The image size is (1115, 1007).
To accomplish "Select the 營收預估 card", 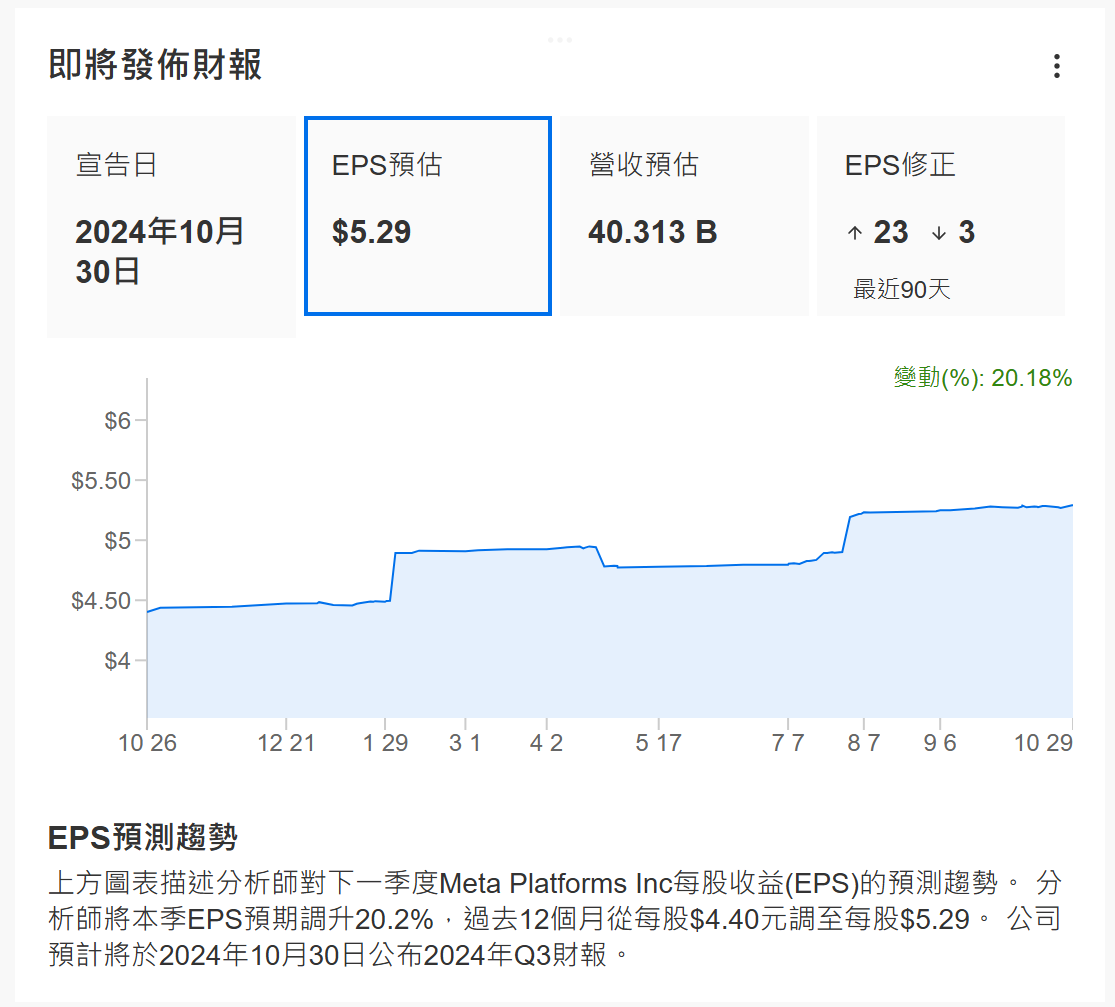I will 683,215.
